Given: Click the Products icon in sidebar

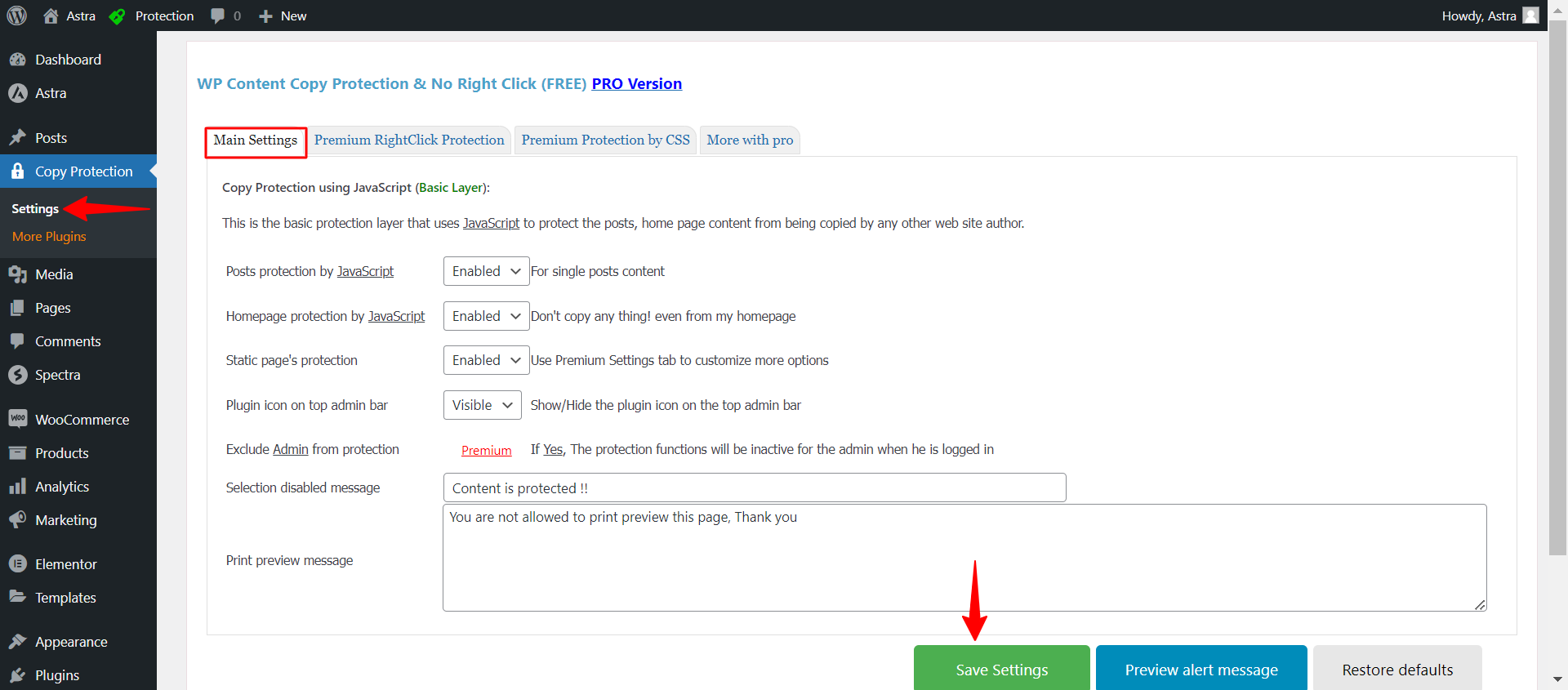Looking at the screenshot, I should click(17, 452).
